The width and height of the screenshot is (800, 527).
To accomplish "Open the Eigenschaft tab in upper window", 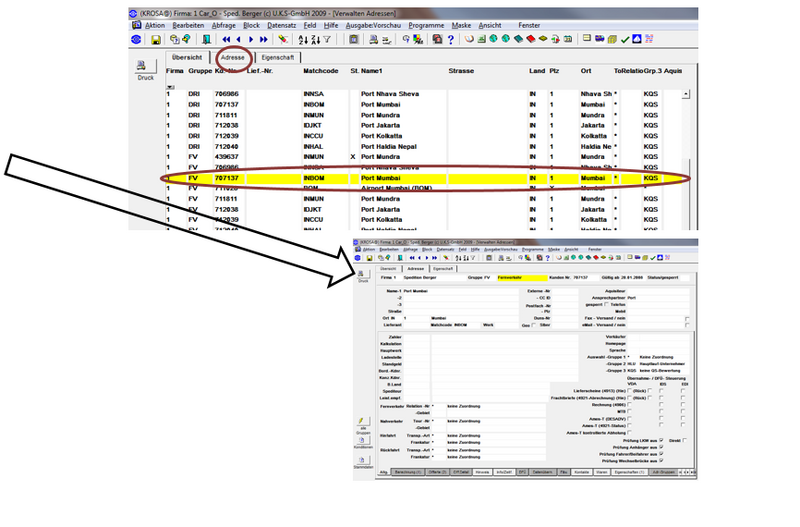I will click(x=278, y=58).
